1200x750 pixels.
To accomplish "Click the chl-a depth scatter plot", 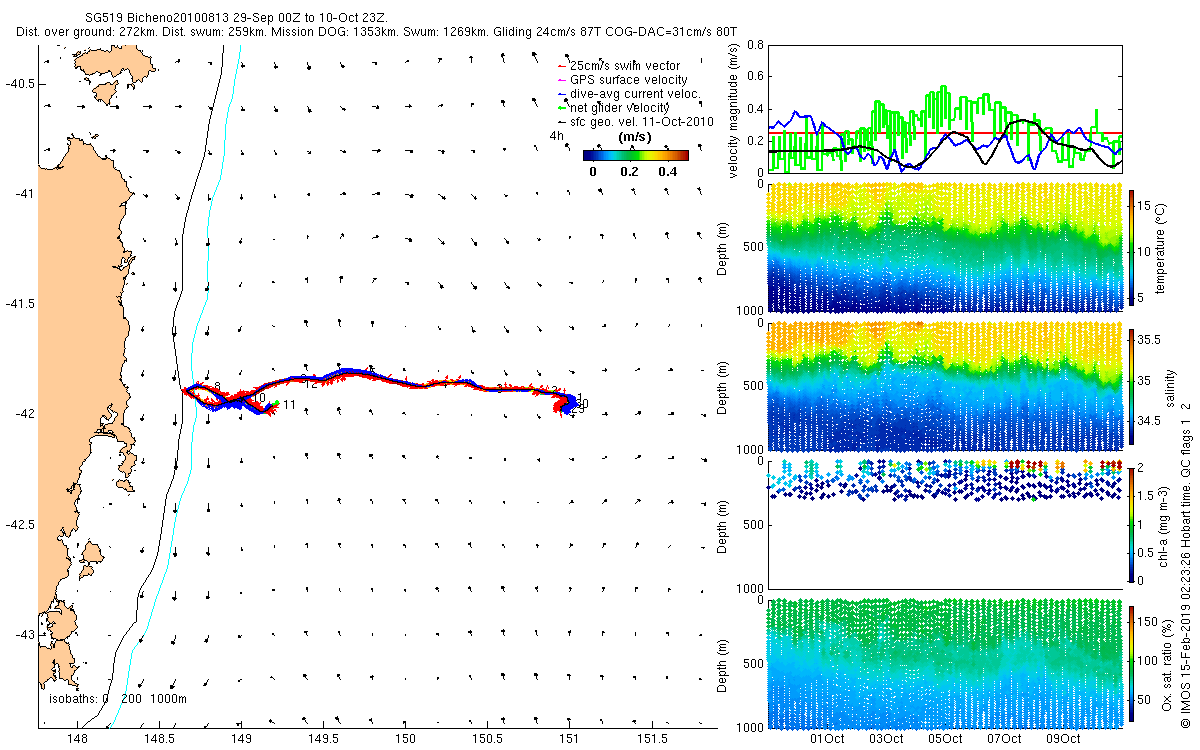I will coord(944,524).
